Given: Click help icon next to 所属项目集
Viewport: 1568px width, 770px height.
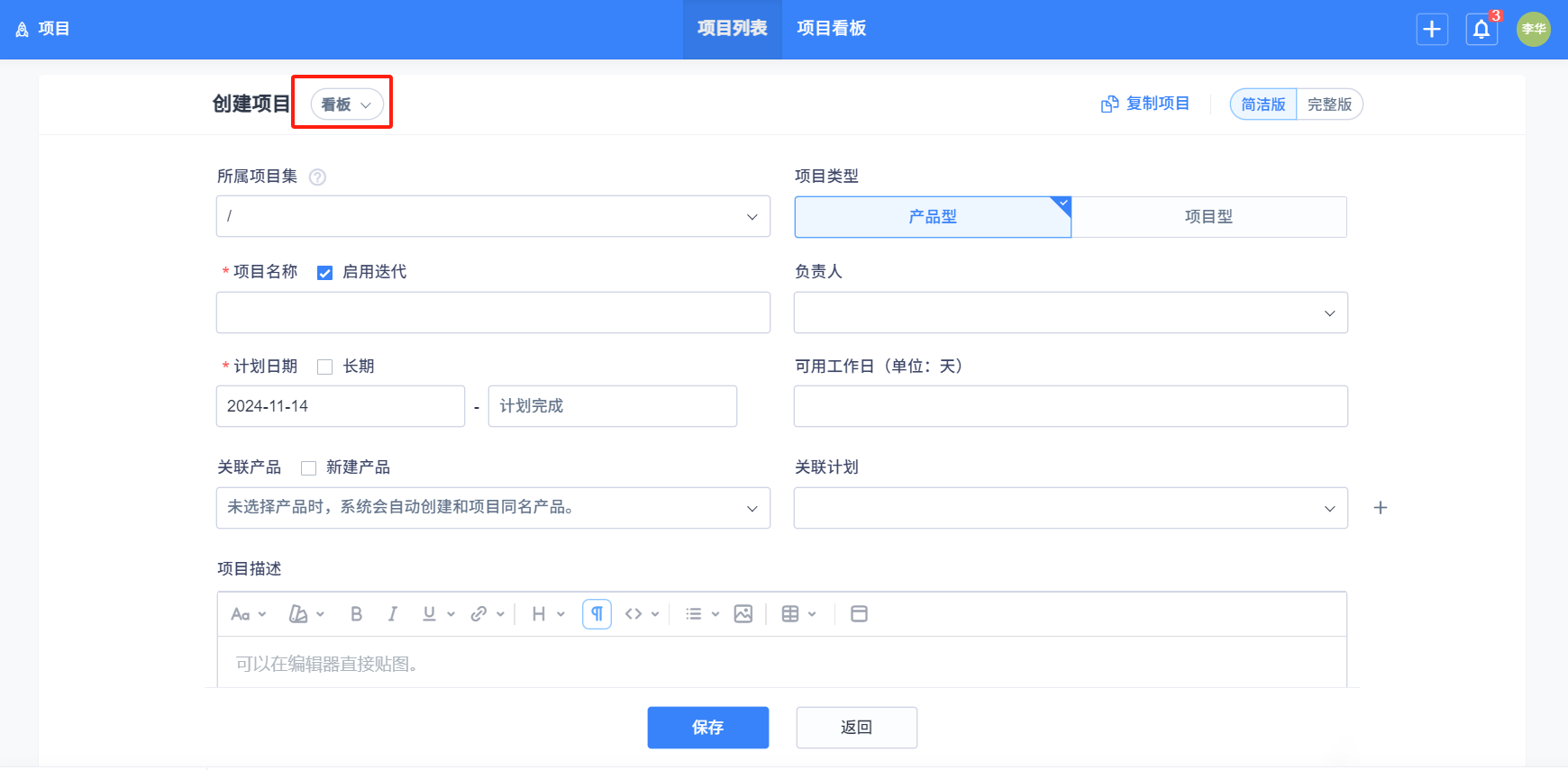Looking at the screenshot, I should (317, 177).
